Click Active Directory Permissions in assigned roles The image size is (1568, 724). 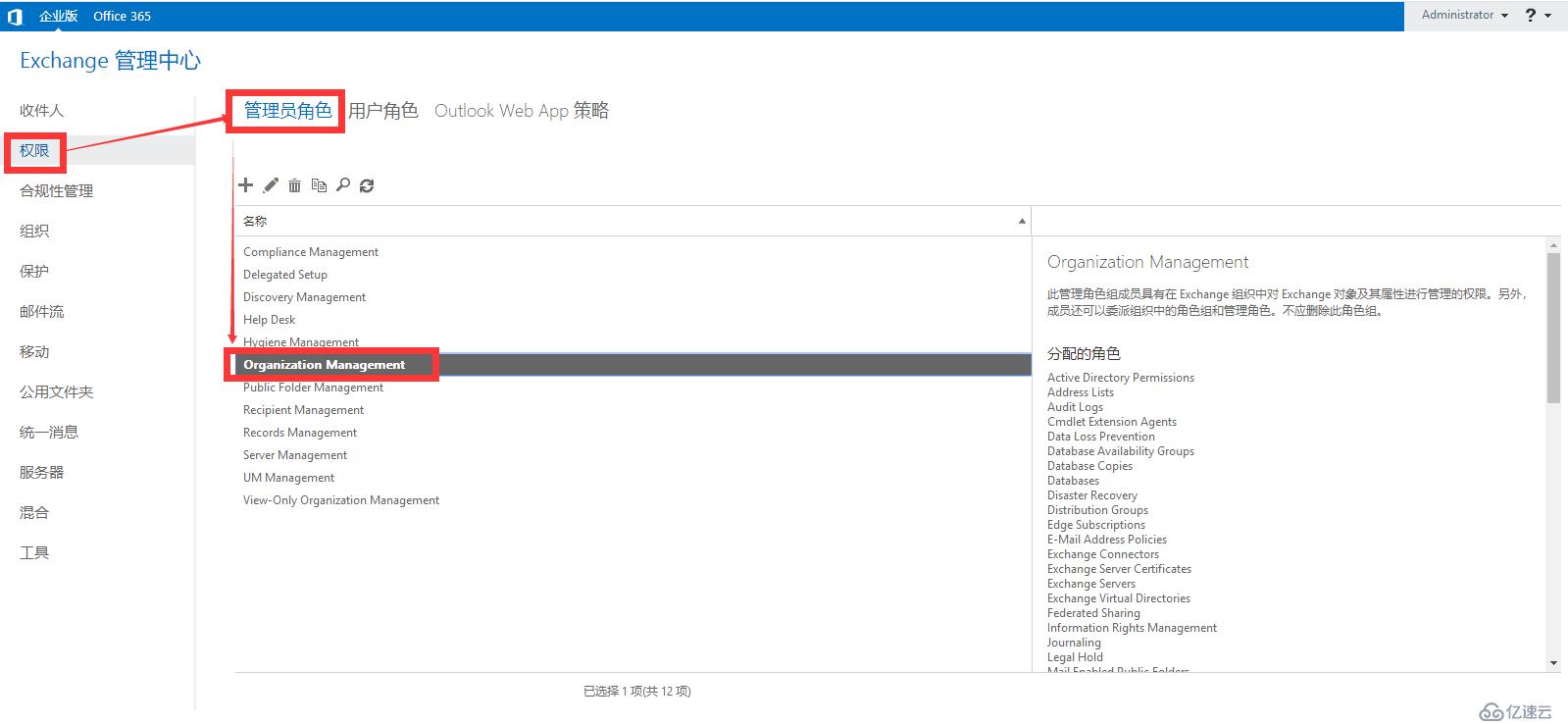[x=1121, y=378]
